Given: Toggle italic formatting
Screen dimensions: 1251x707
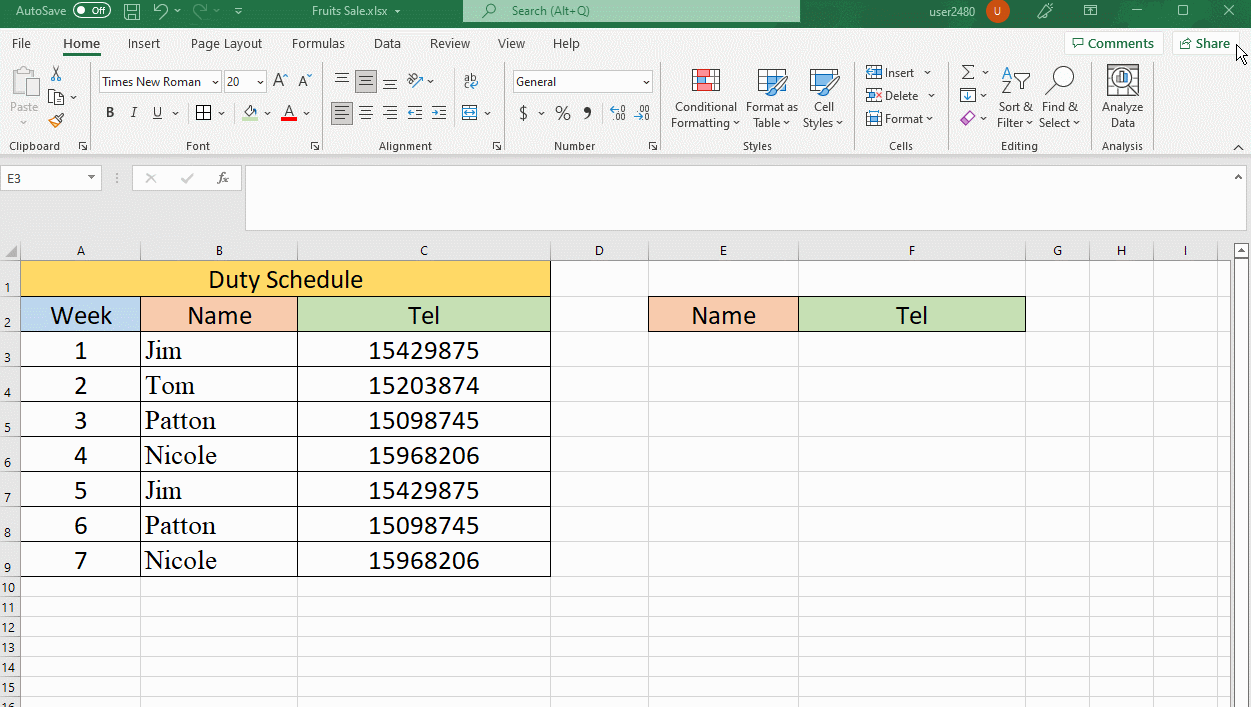Looking at the screenshot, I should pos(133,113).
